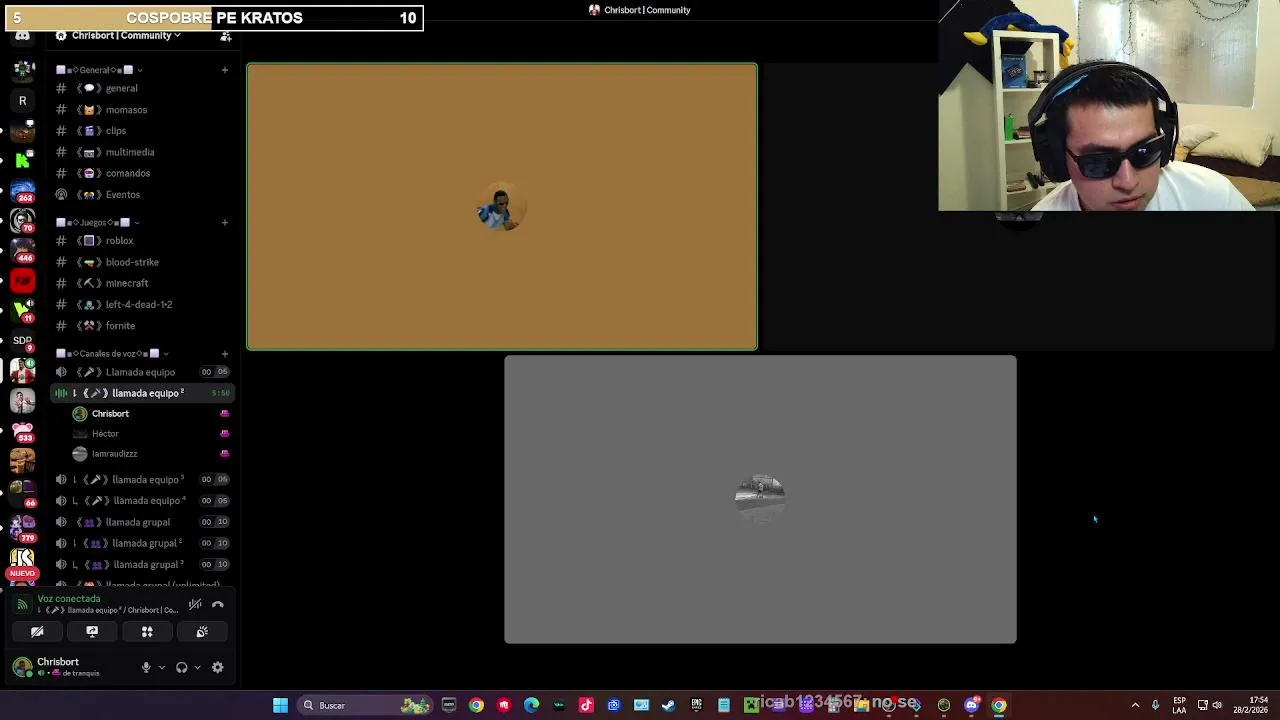Open the roblox channel
This screenshot has width=1280, height=720.
point(143,241)
